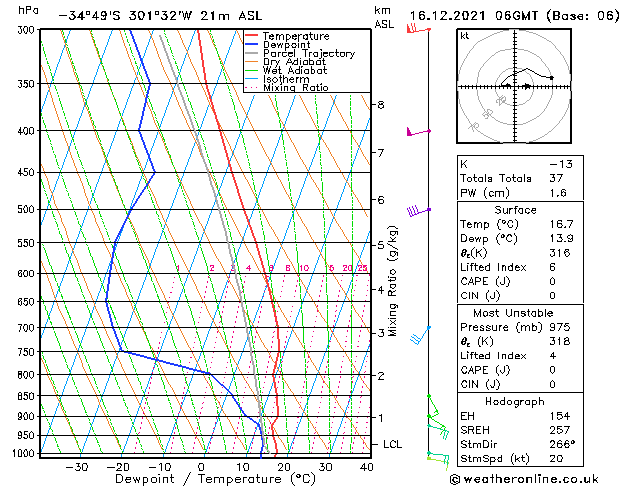The image size is (629, 486).
Task: Click the Parcel Trajectory legend entry
Action: point(301,54)
